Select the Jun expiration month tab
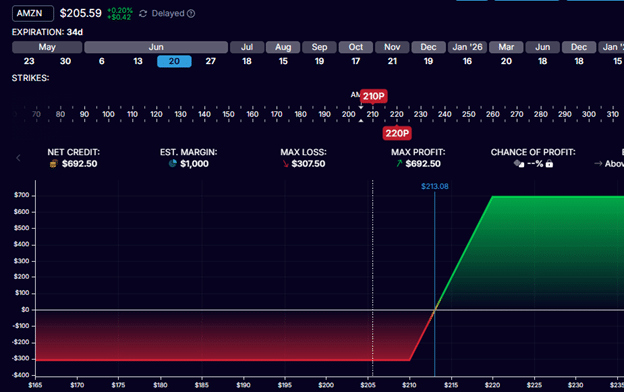 [156, 47]
